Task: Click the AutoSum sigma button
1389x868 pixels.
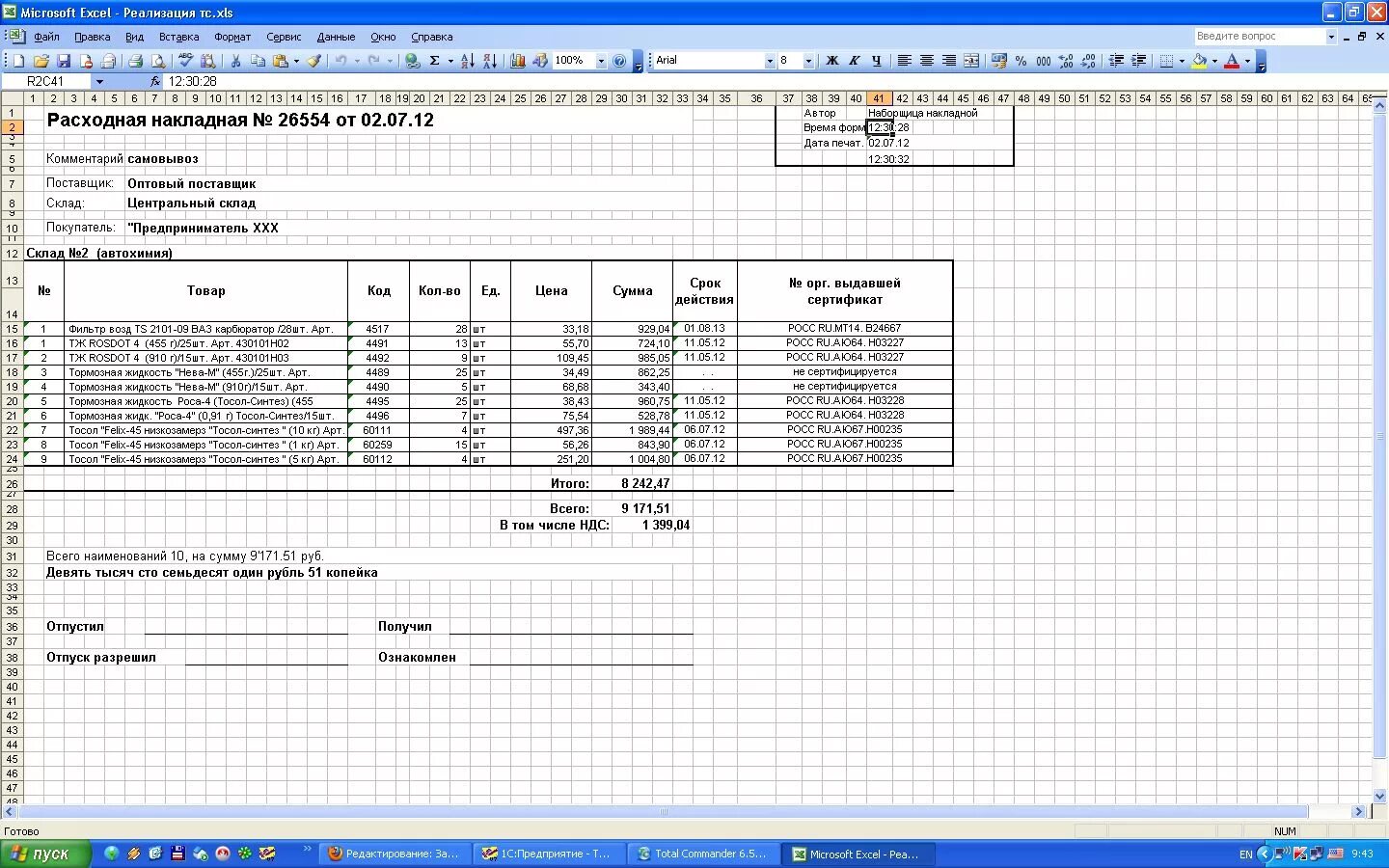Action: click(435, 61)
